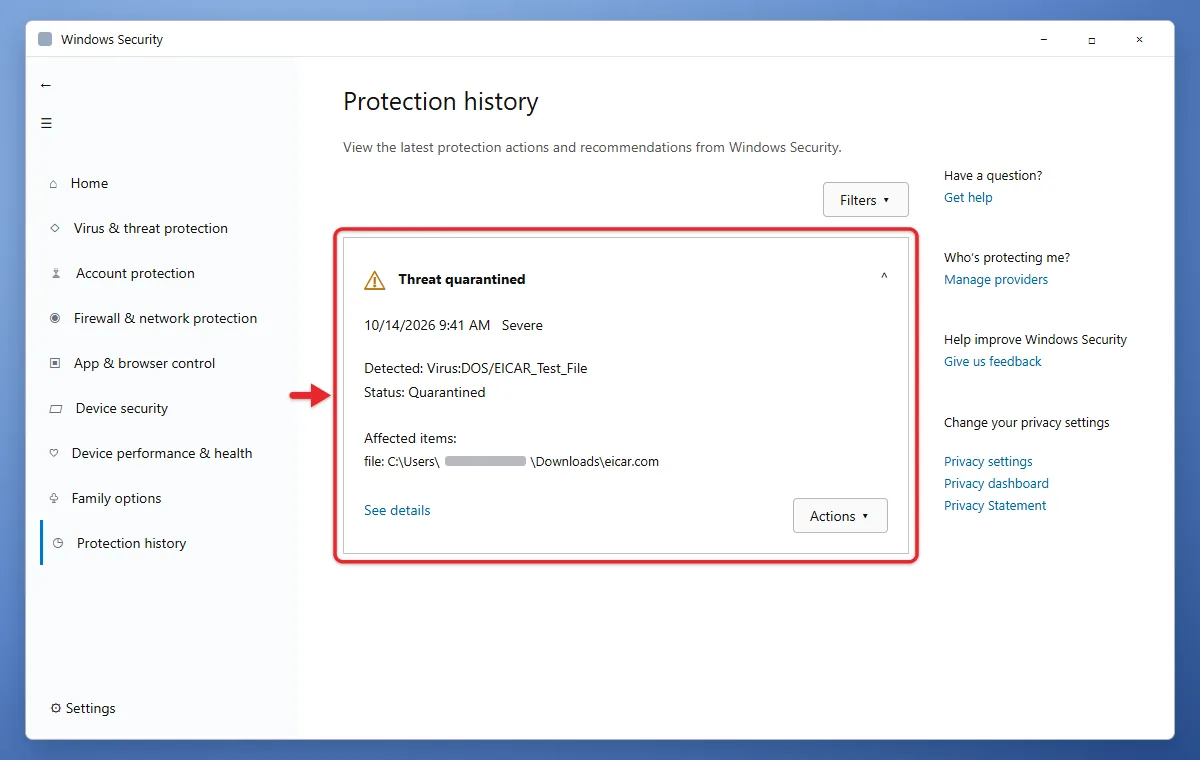Open Device performance & health

coord(162,453)
